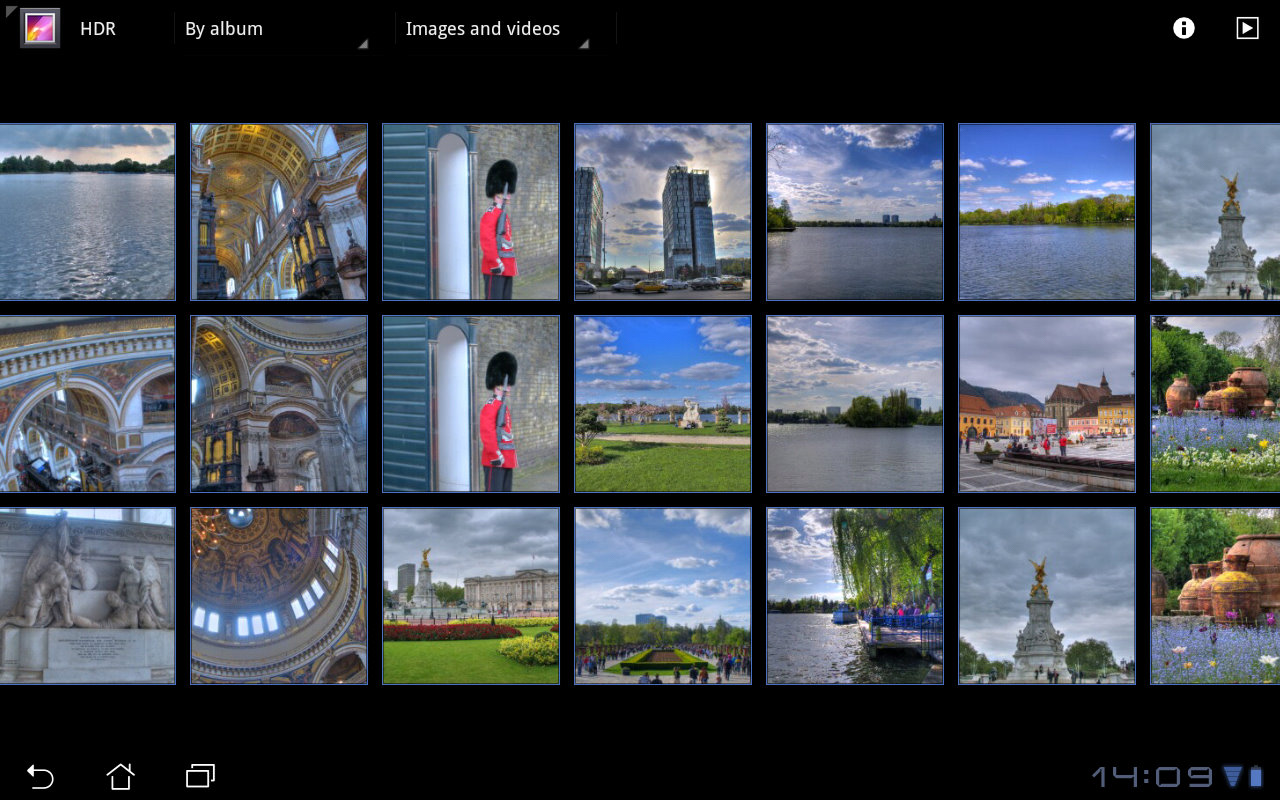Open the bottom-row golden statue monument photo
Image resolution: width=1280 pixels, height=800 pixels.
[1047, 596]
